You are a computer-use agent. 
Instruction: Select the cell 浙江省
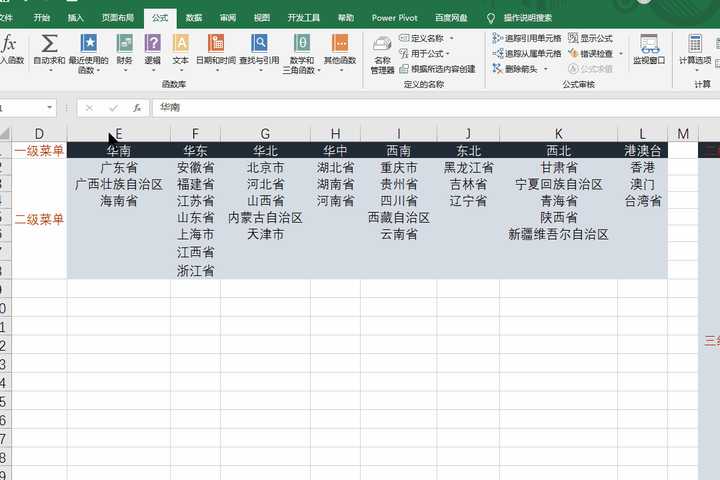click(196, 271)
